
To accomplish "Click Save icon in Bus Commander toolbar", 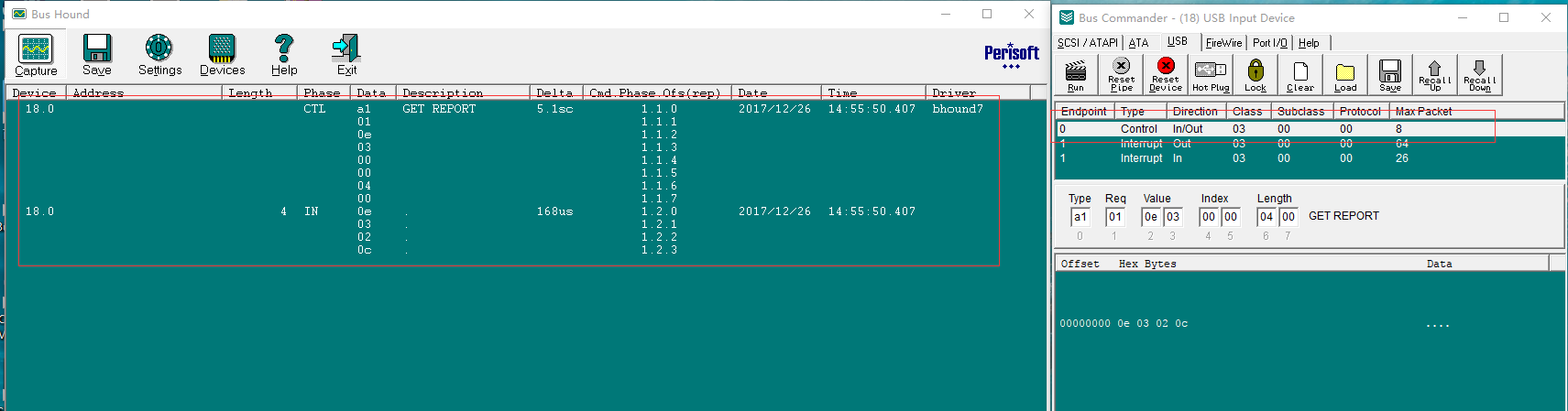I will pos(1390,75).
